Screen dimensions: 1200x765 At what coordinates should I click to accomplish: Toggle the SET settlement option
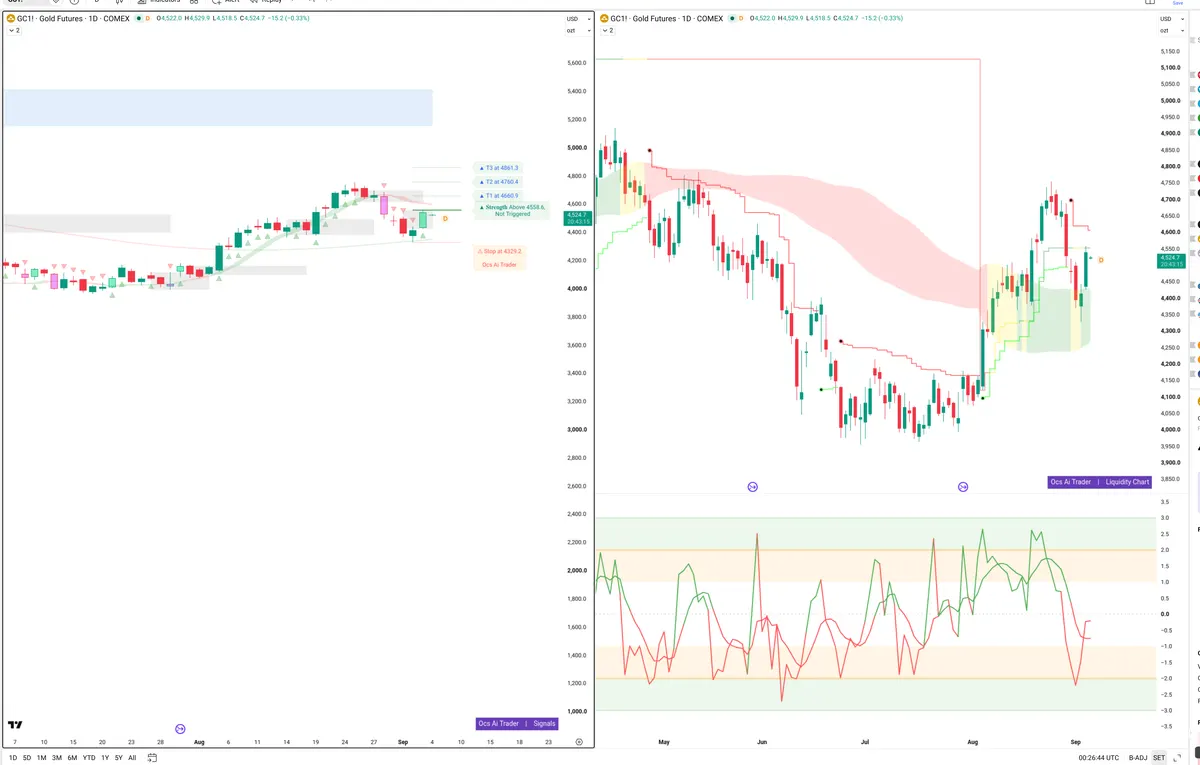[x=1160, y=758]
